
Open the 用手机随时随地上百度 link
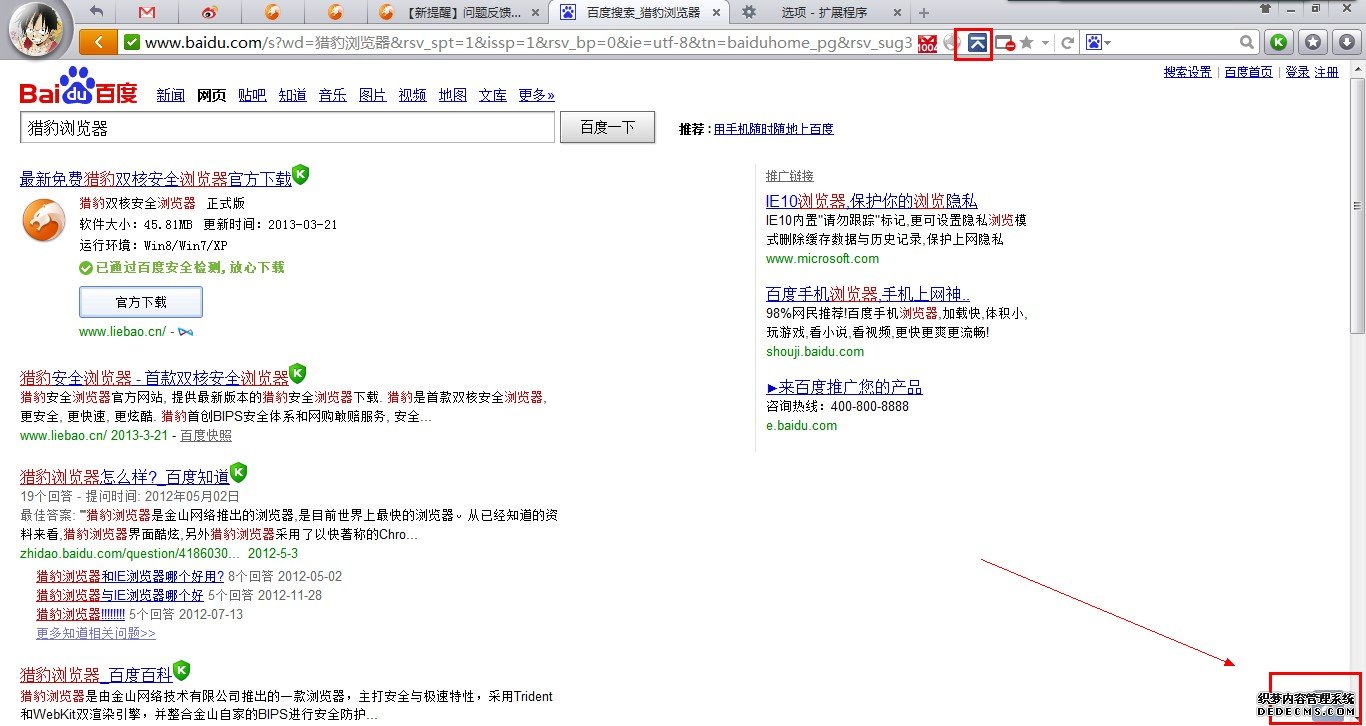pyautogui.click(x=773, y=129)
